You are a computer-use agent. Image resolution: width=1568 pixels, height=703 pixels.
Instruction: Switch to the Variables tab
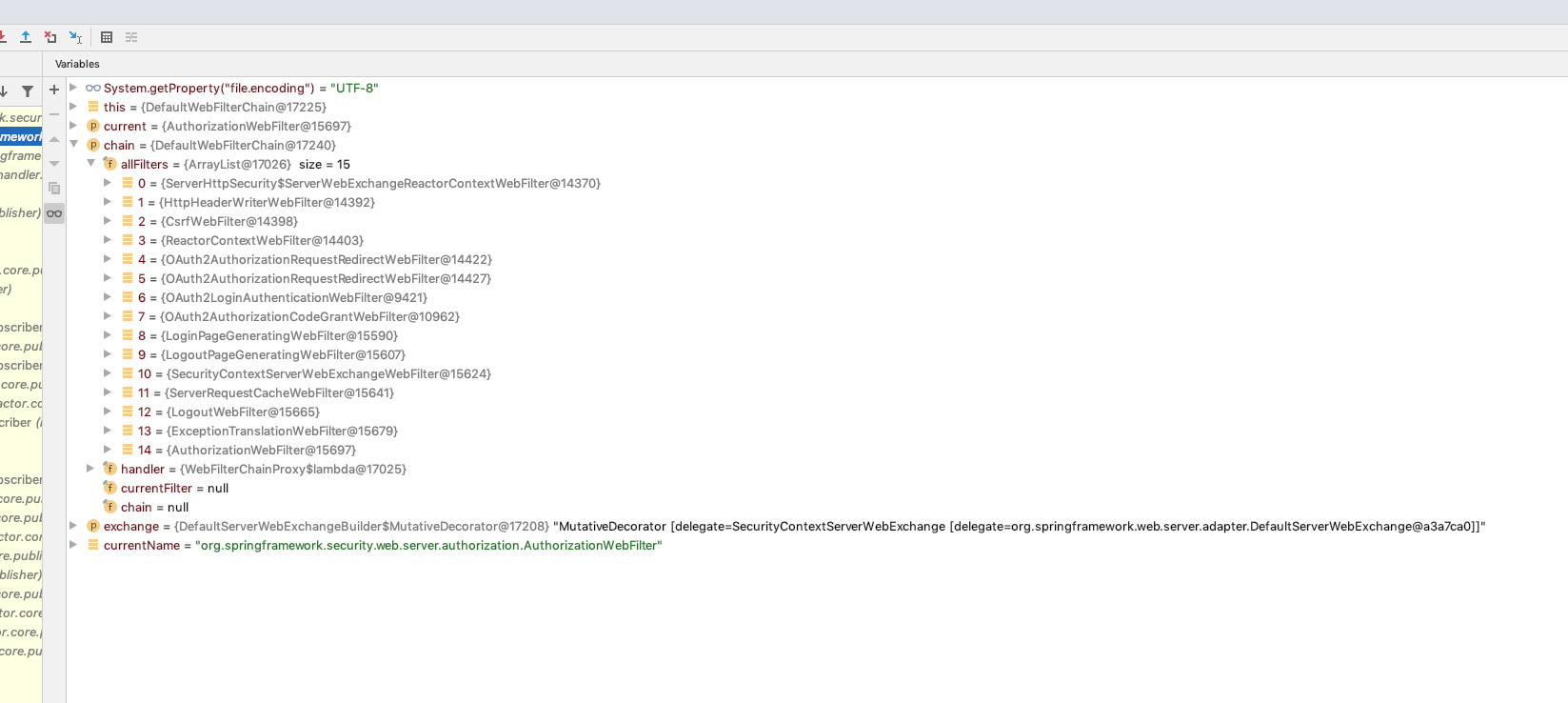pyautogui.click(x=77, y=64)
